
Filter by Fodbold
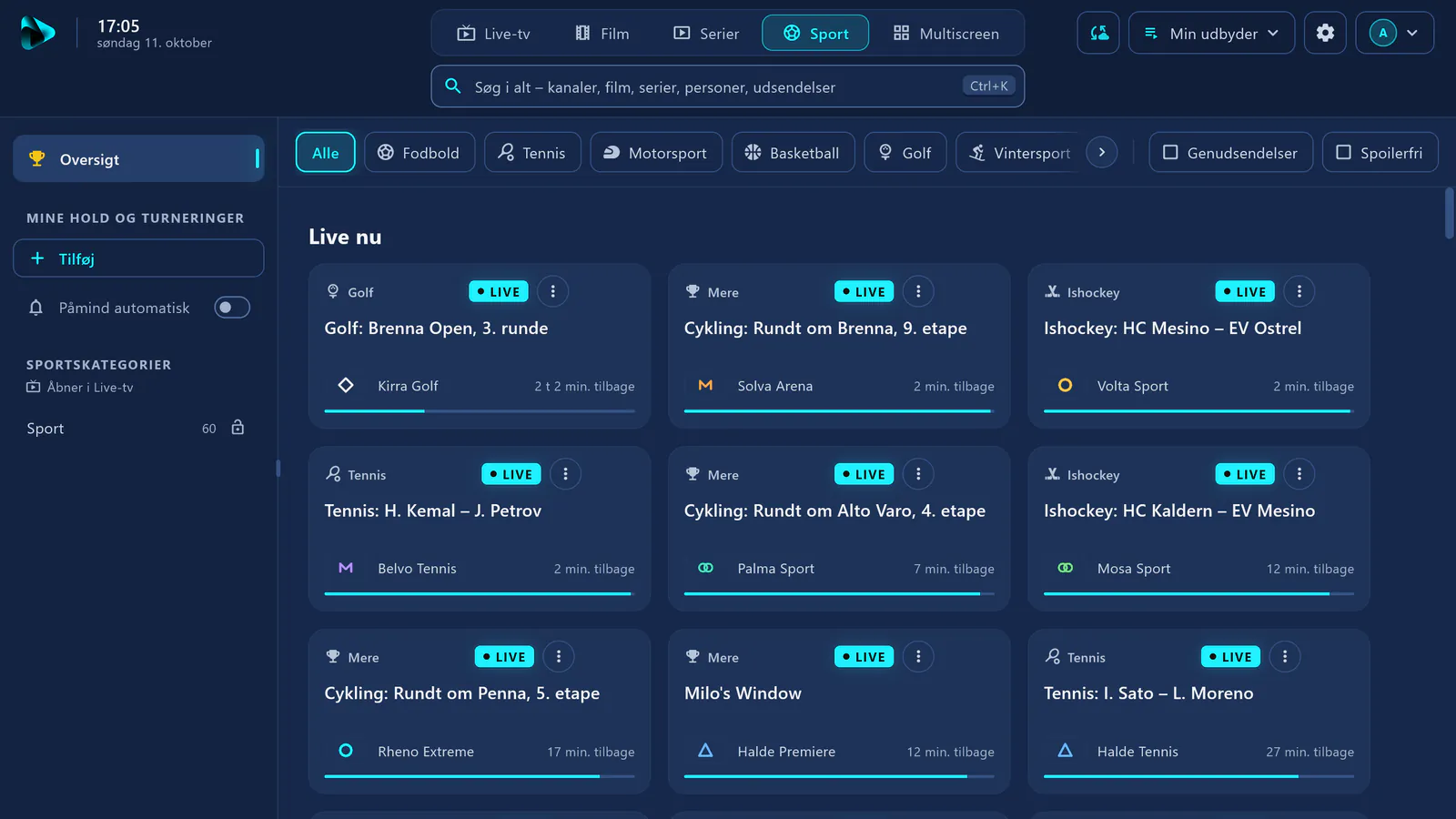420,152
